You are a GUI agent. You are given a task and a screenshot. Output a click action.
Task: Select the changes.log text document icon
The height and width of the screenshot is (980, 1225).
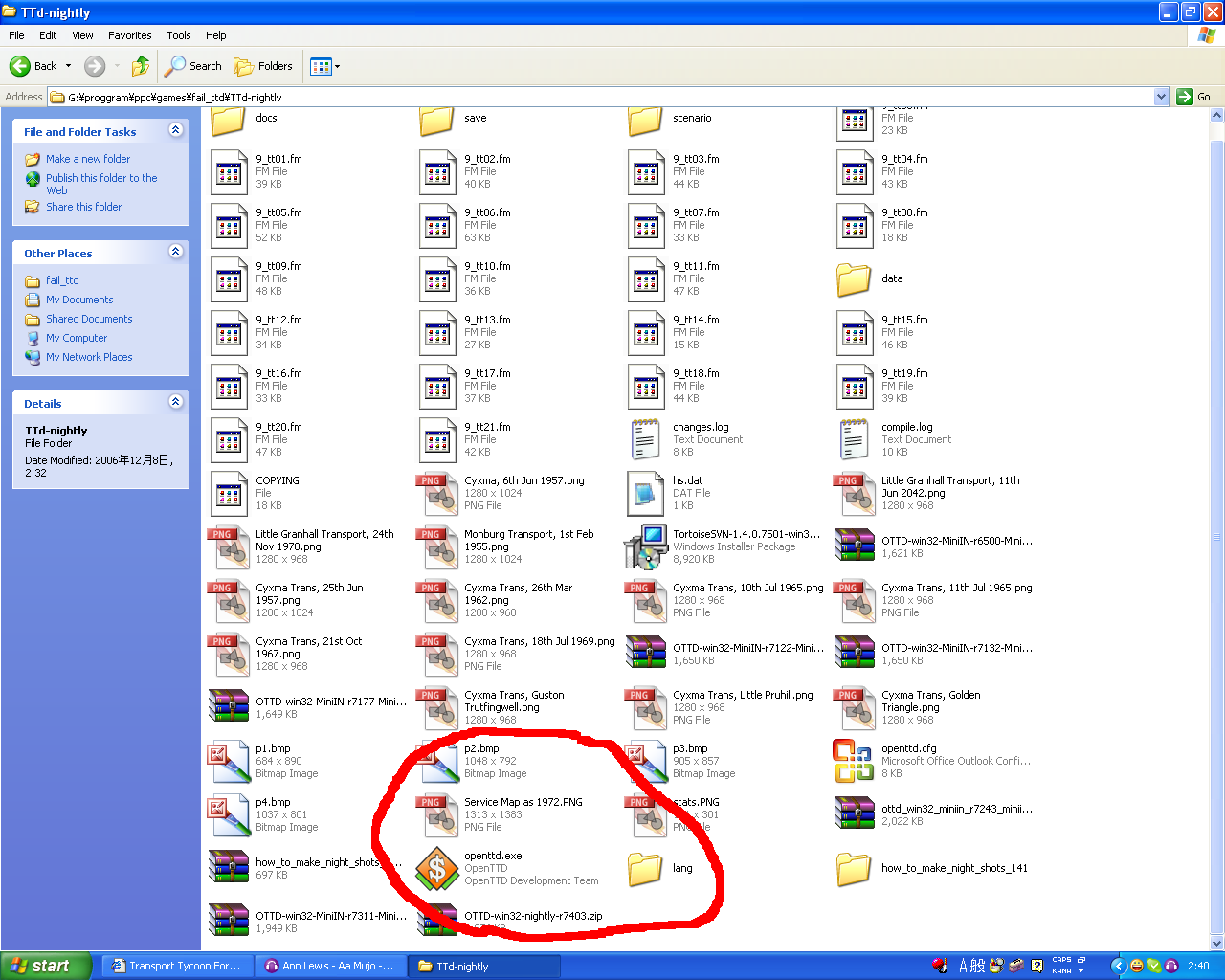tap(647, 440)
